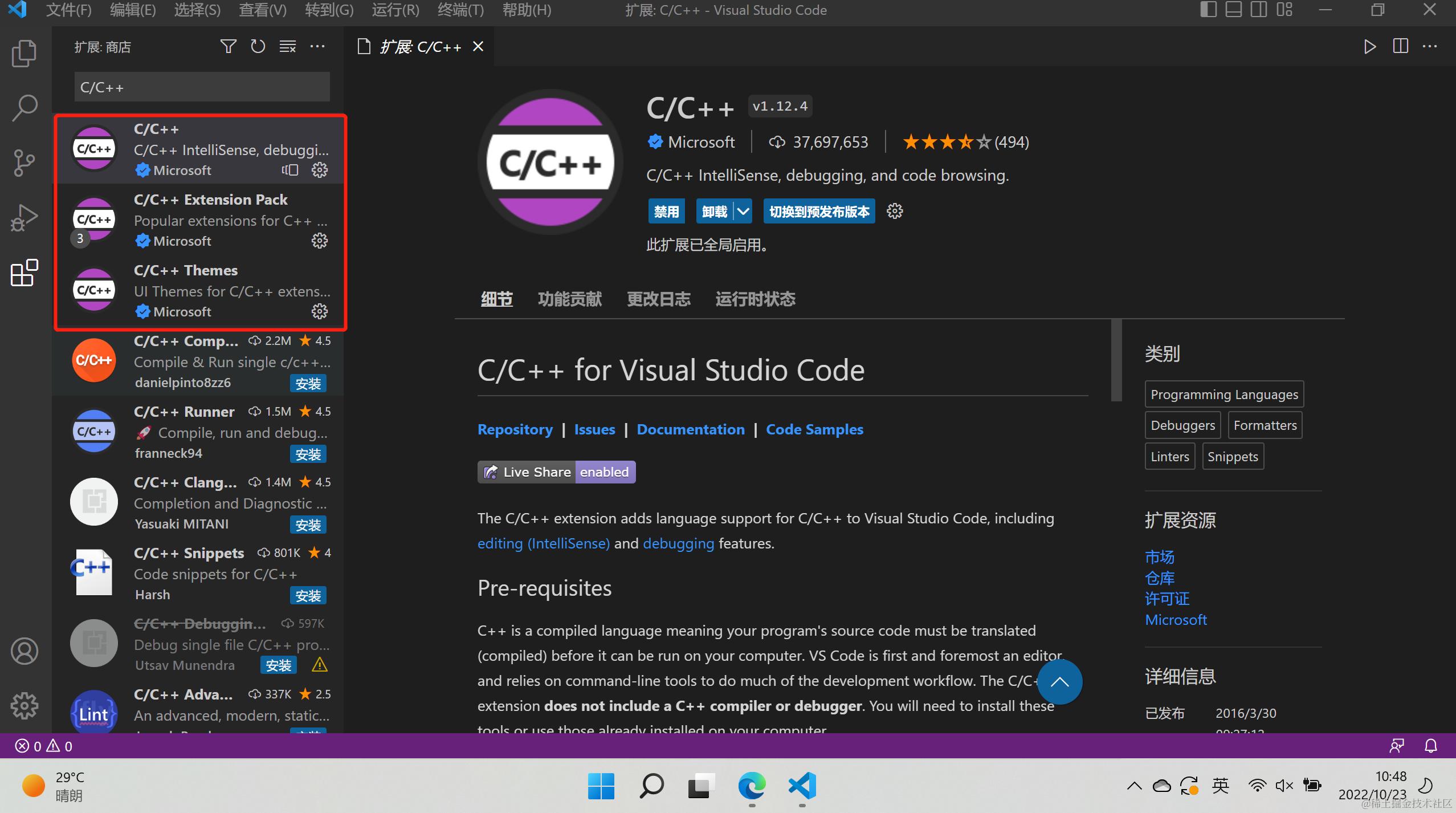Viewport: 1456px width, 813px height.
Task: Open the Accounts icon in activity bar
Action: (x=24, y=651)
